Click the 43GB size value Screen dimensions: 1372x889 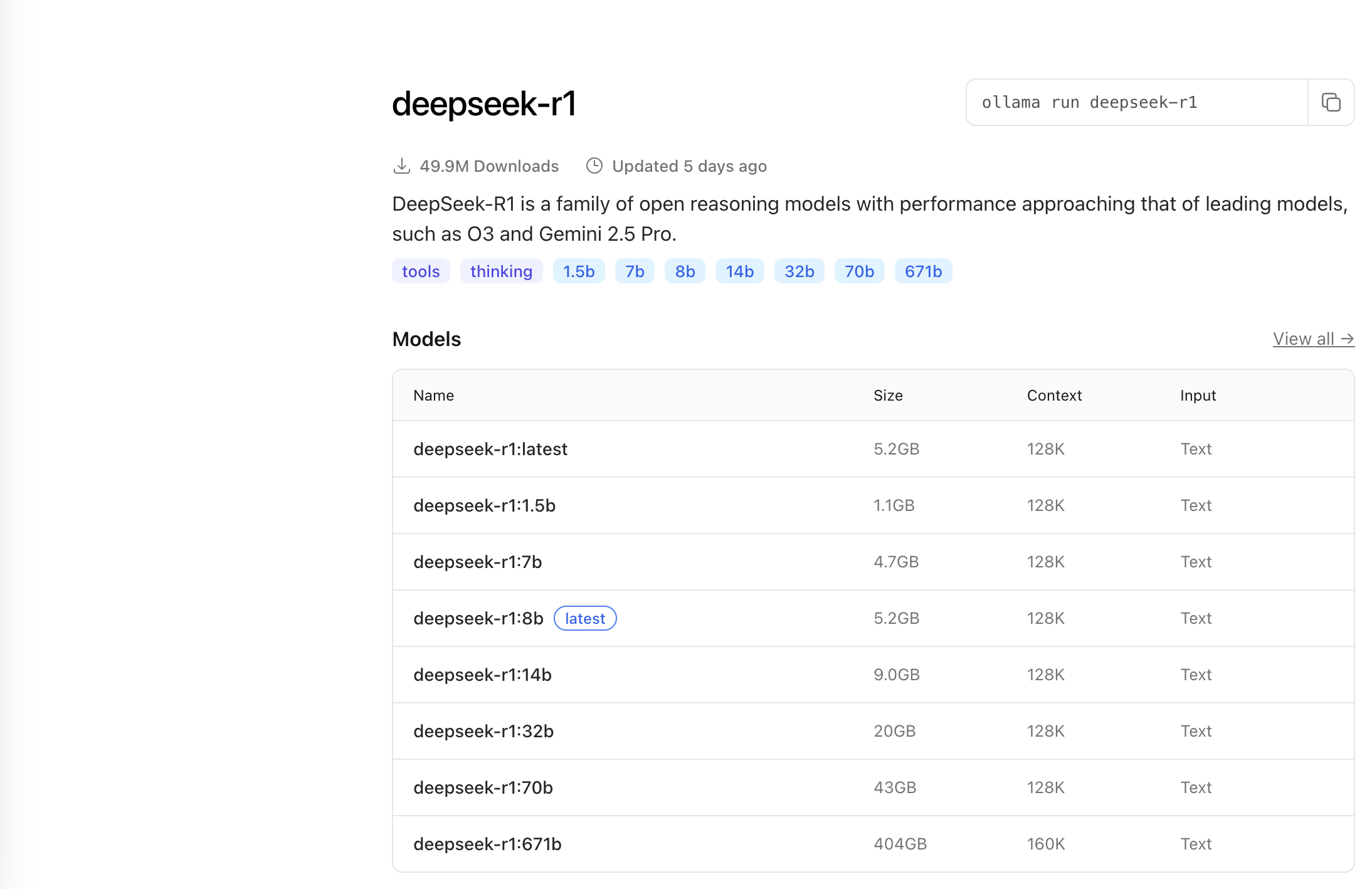click(x=895, y=787)
